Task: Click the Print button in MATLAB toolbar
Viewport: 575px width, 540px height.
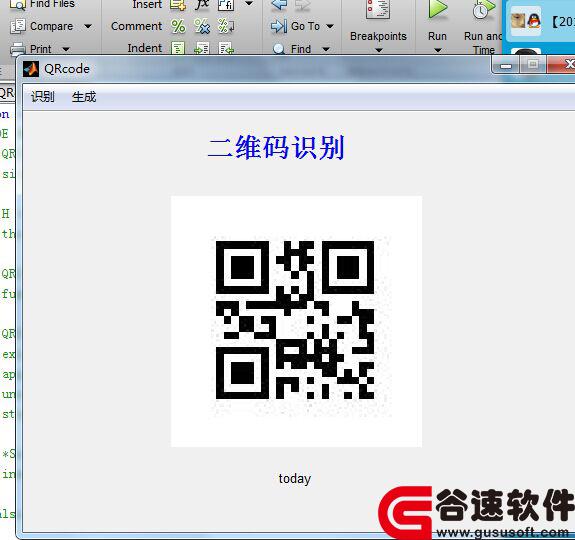Action: [41, 49]
